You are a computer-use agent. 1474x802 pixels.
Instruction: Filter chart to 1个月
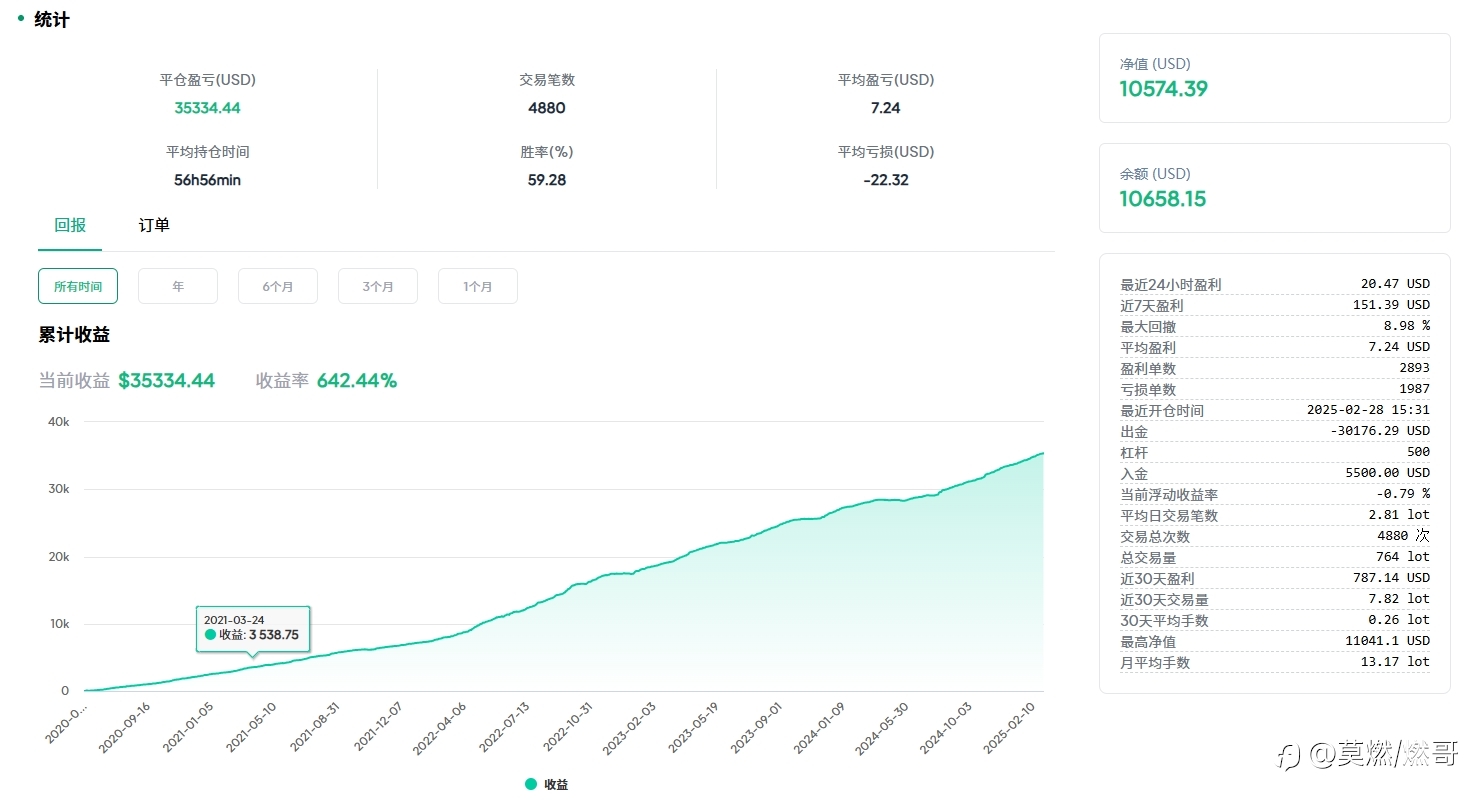pos(478,286)
